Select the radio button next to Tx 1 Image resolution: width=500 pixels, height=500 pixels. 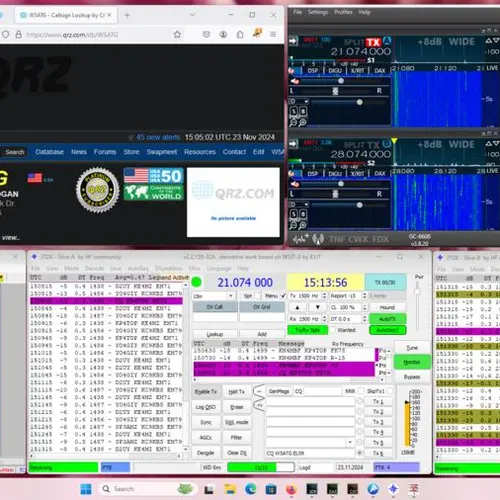[360, 401]
